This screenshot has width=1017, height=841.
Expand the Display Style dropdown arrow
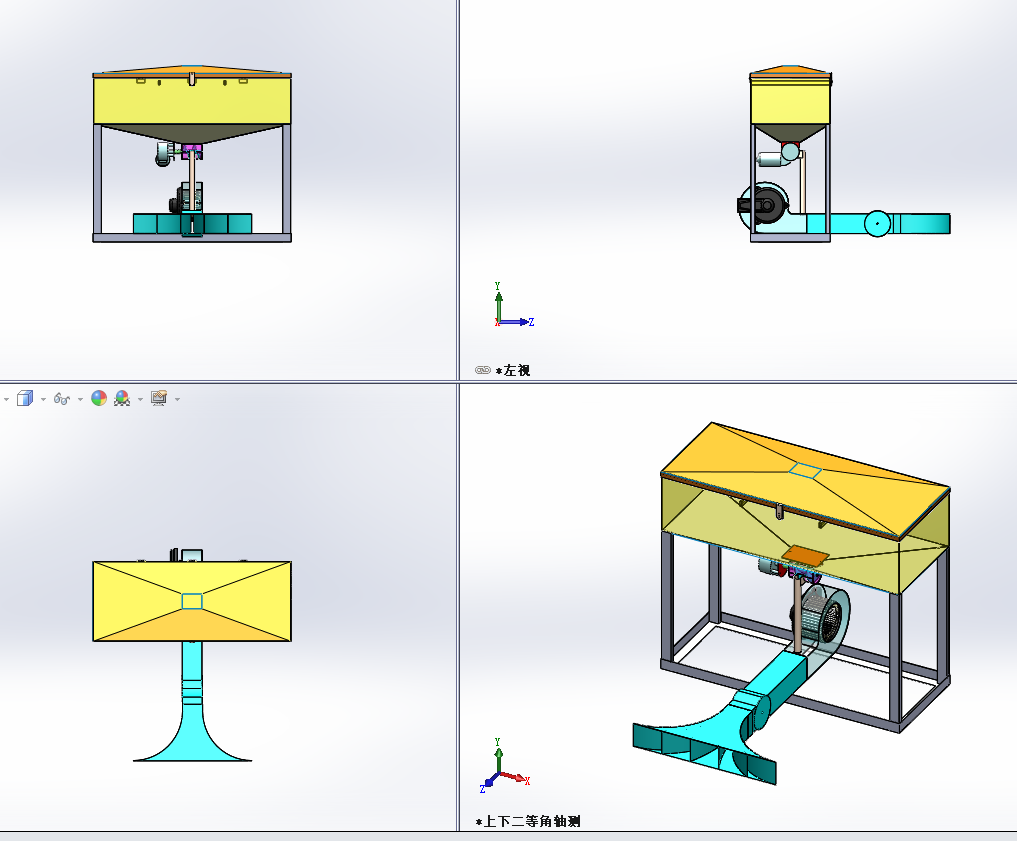(x=43, y=399)
